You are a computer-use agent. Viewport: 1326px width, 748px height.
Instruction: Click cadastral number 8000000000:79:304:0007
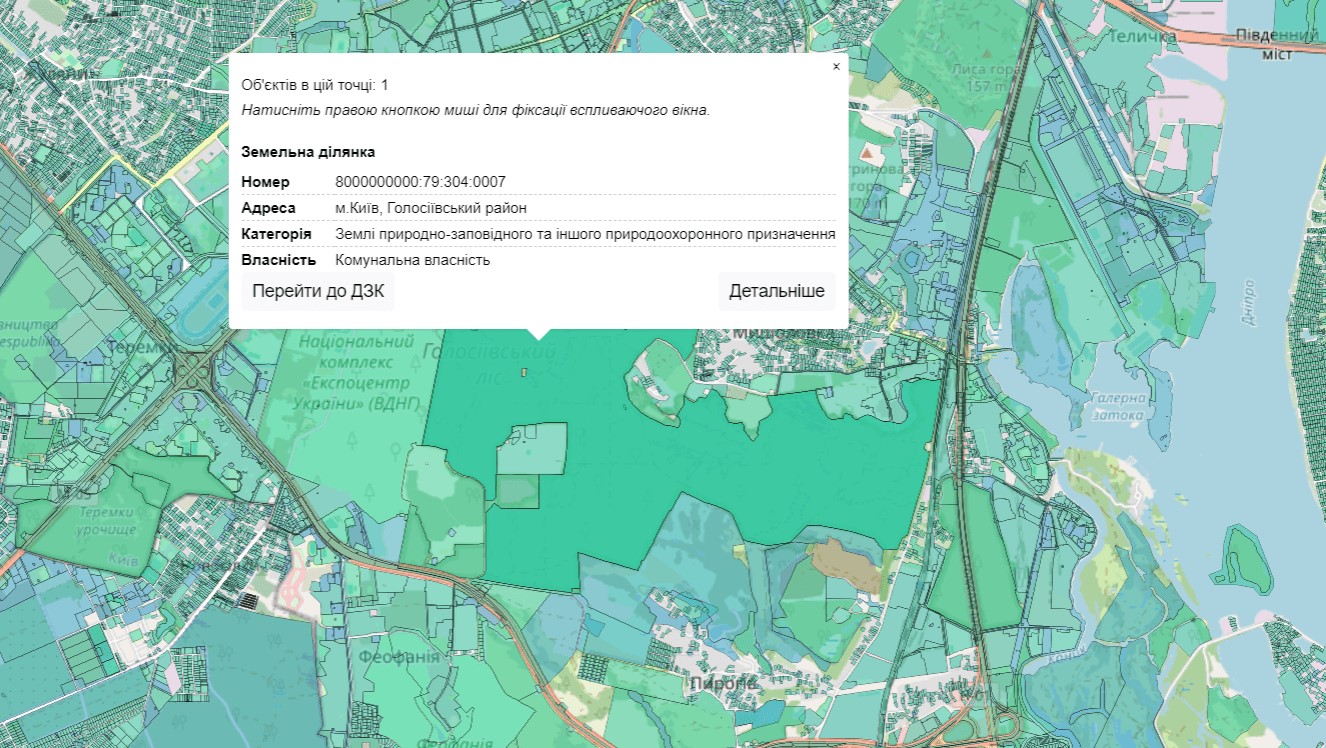coord(420,182)
